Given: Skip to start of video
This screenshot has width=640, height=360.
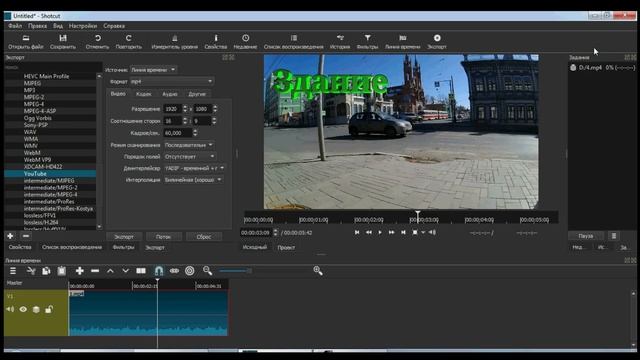Looking at the screenshot, I should point(357,232).
